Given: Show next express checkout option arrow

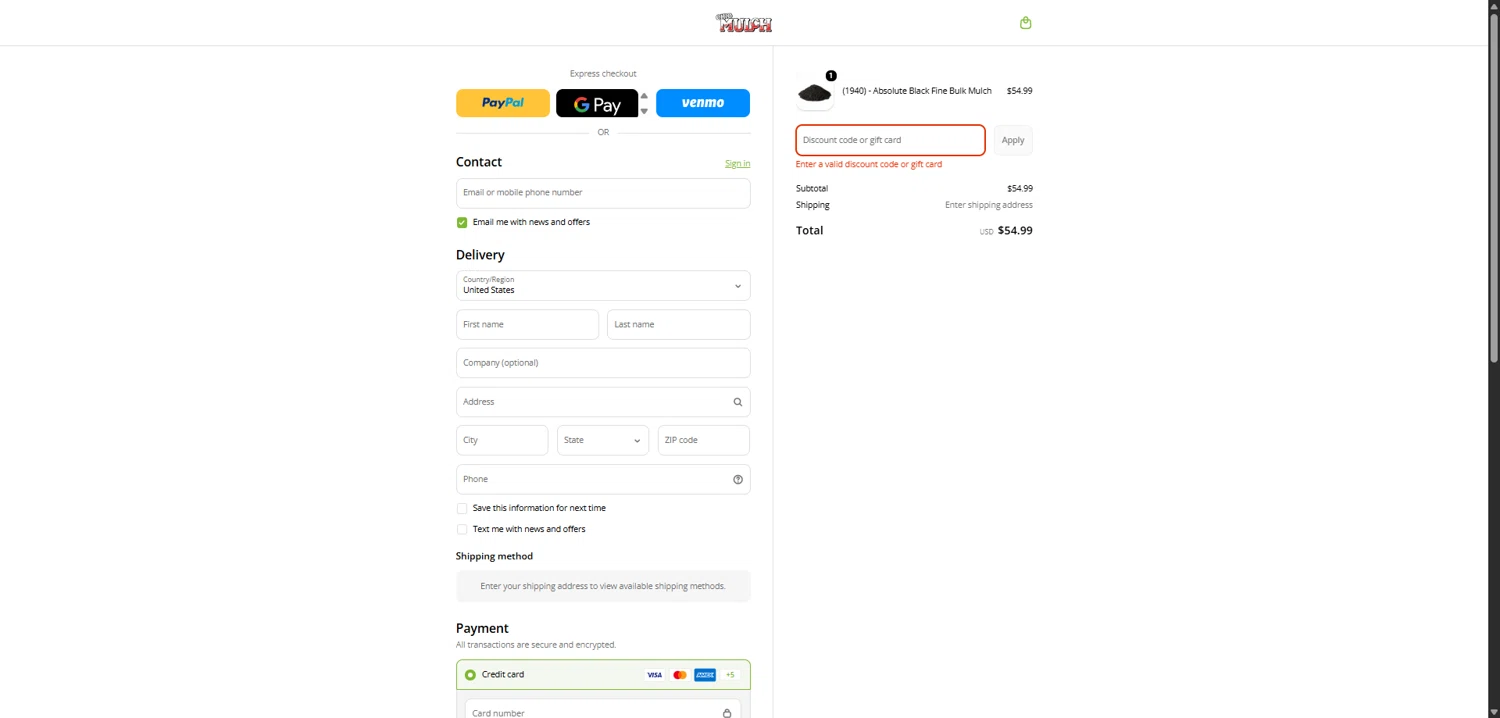Looking at the screenshot, I should tap(644, 111).
